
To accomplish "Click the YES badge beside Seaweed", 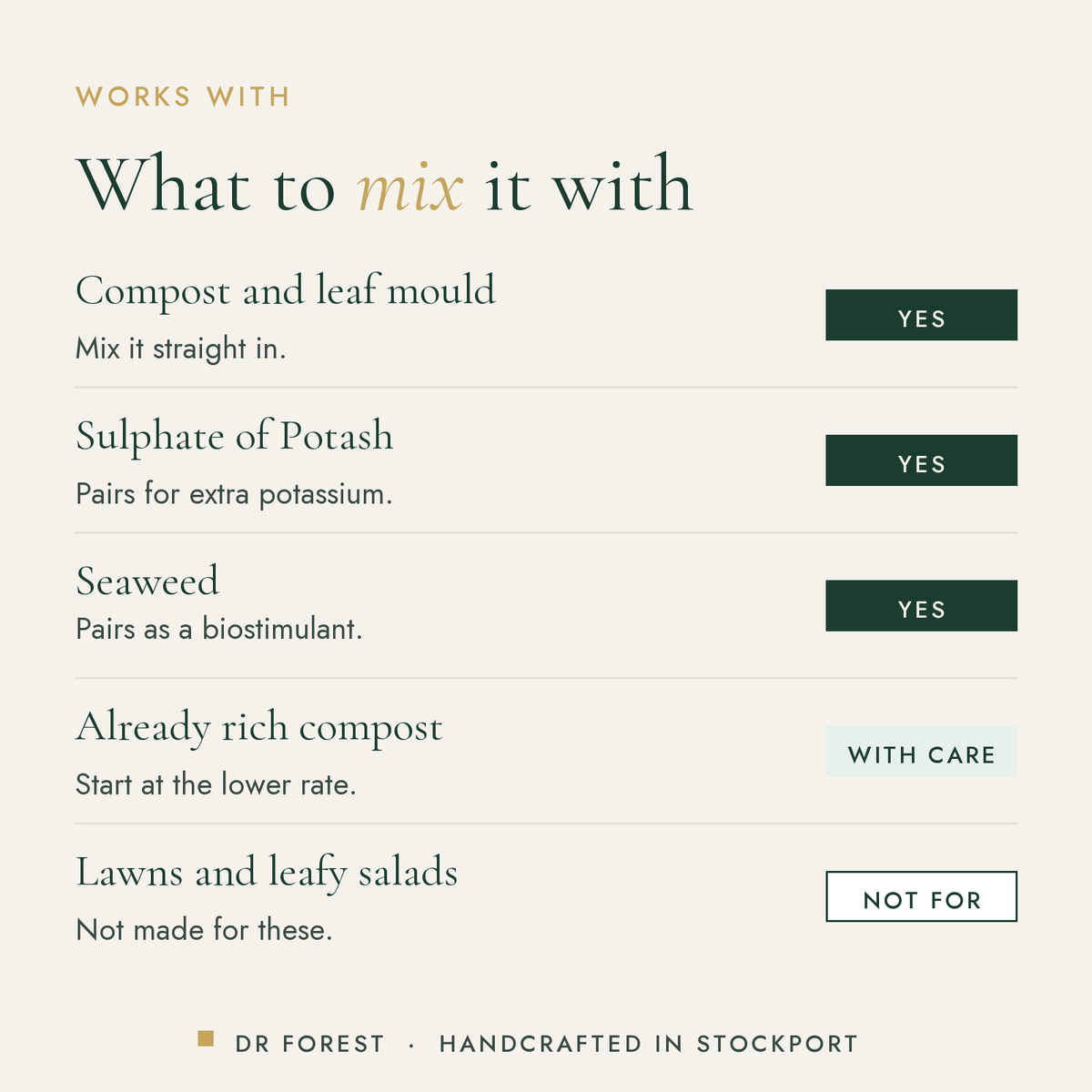I will (921, 606).
